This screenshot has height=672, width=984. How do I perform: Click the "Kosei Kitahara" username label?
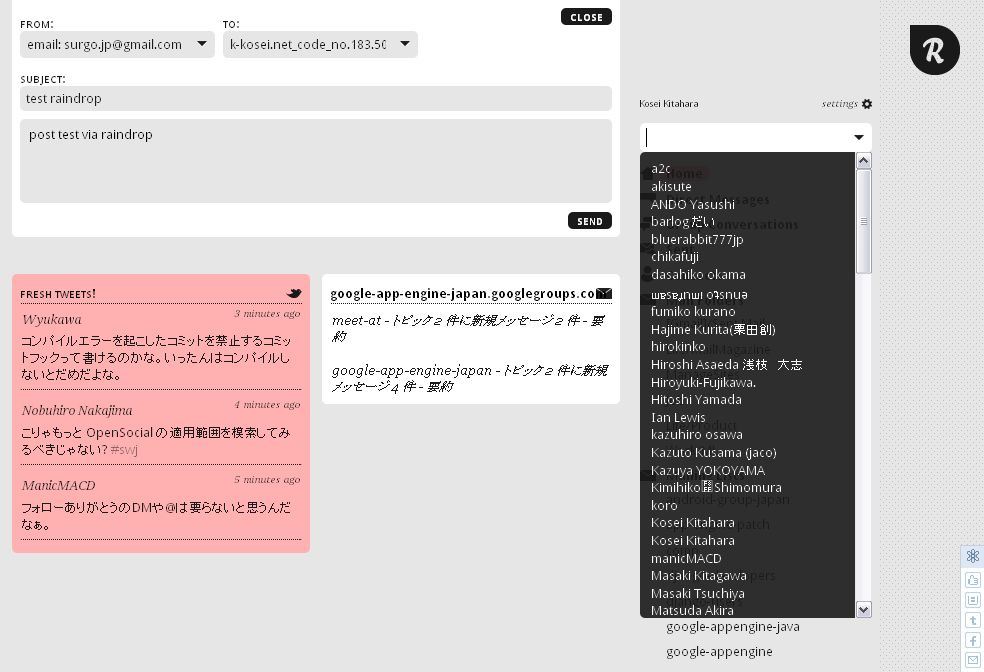click(668, 104)
